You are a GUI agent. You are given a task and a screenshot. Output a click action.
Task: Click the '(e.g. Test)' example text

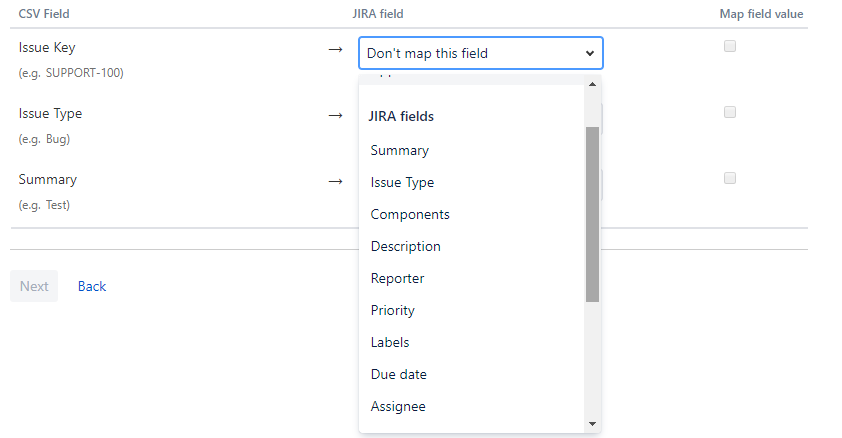(44, 205)
